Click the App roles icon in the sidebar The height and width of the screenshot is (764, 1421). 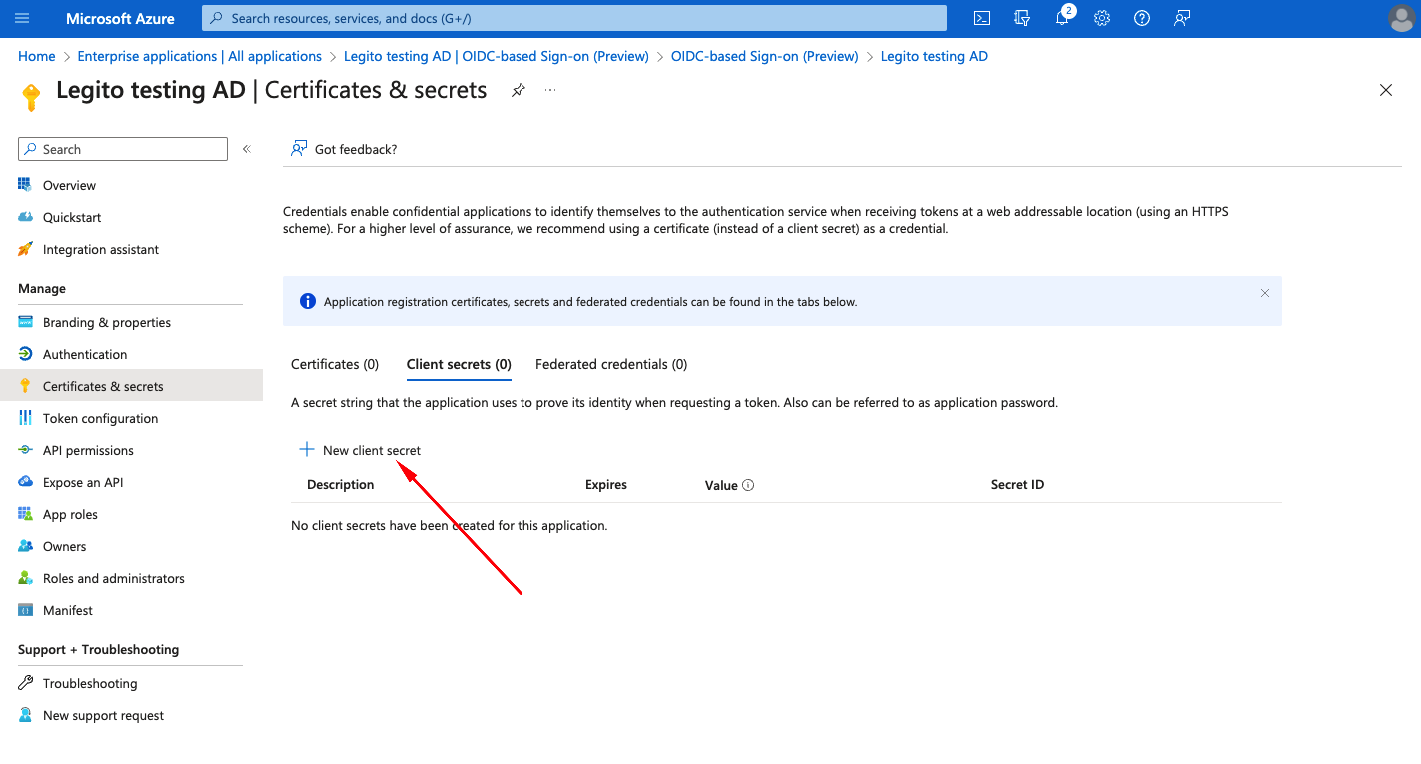click(x=25, y=514)
